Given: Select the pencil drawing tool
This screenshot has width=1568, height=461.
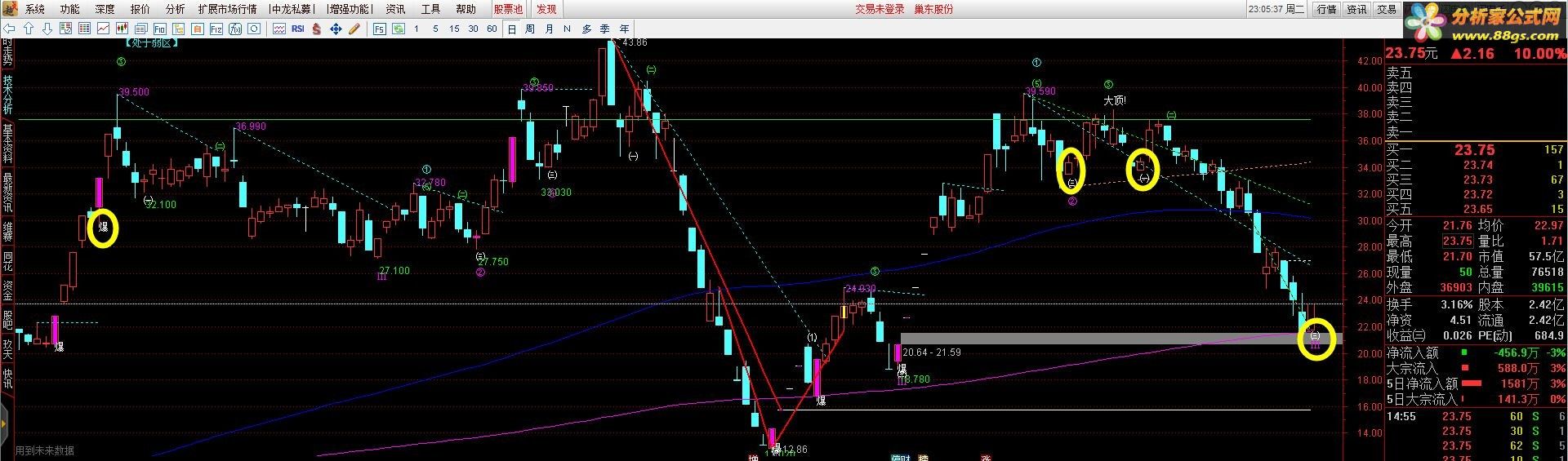Looking at the screenshot, I should pyautogui.click(x=354, y=29).
